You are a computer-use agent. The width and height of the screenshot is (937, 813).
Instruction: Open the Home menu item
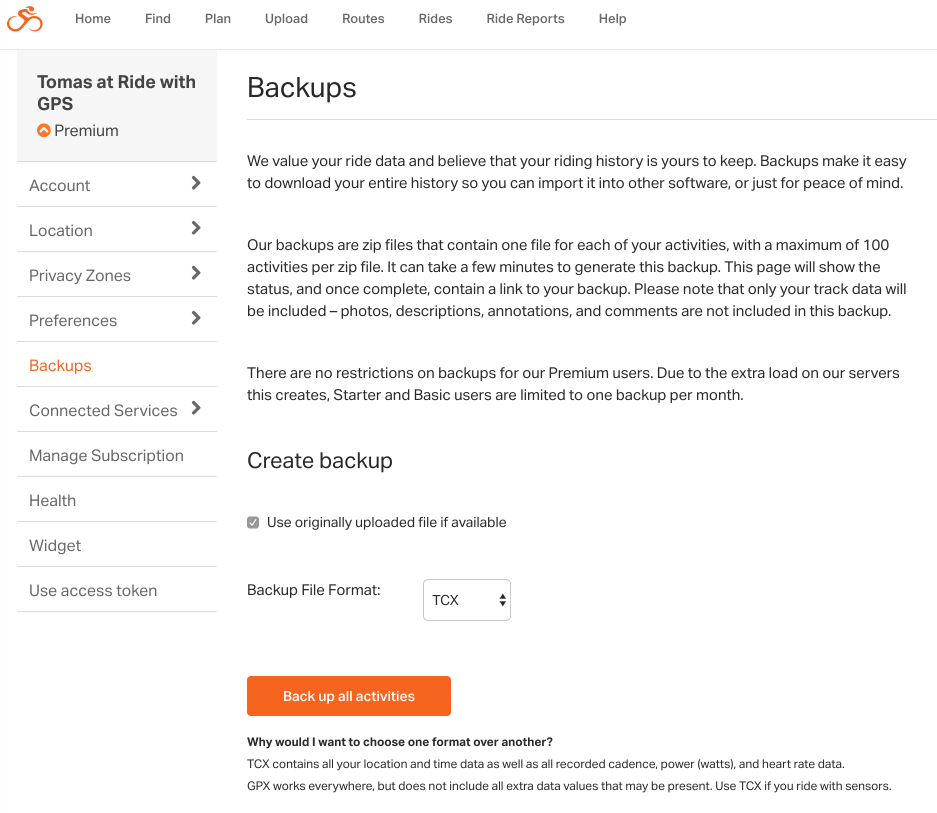pos(93,19)
